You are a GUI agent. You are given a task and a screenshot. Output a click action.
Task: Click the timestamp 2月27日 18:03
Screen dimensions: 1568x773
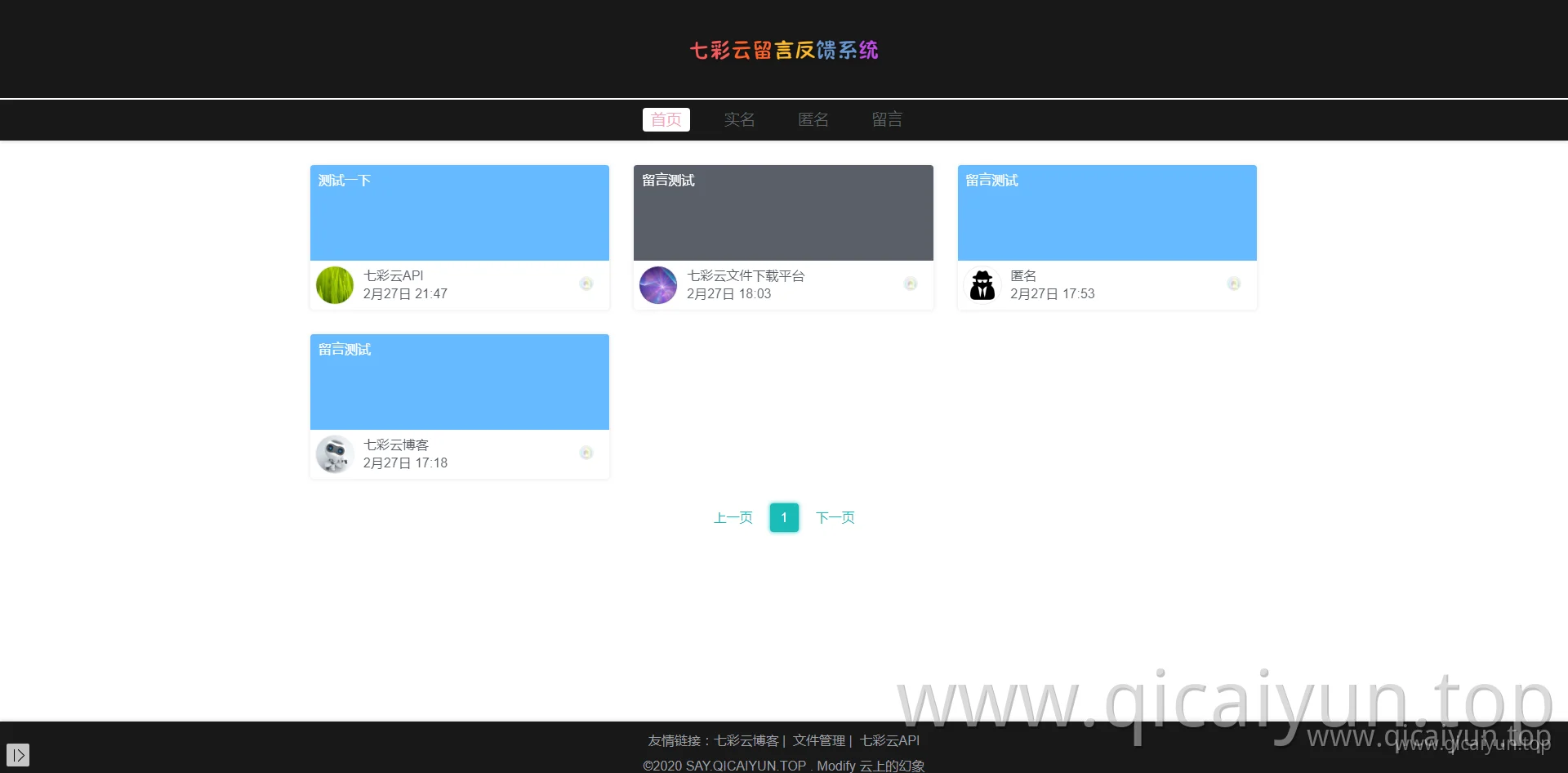(728, 294)
